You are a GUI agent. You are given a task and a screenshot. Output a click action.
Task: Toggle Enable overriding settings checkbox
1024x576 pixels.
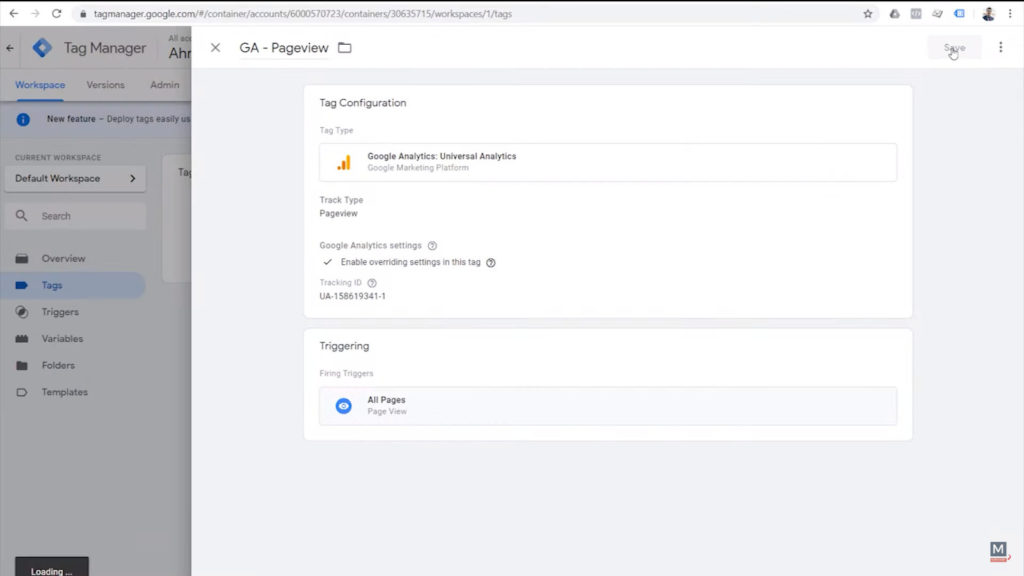327,262
